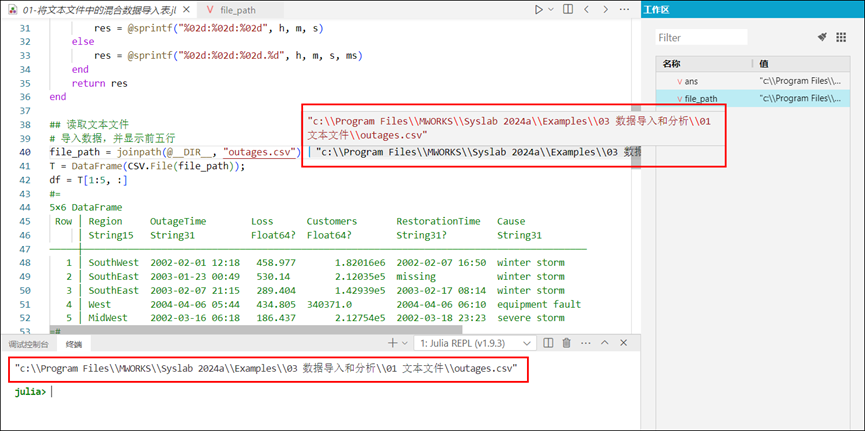865x431 pixels.
Task: Open the 终端 tab
Action: (74, 344)
